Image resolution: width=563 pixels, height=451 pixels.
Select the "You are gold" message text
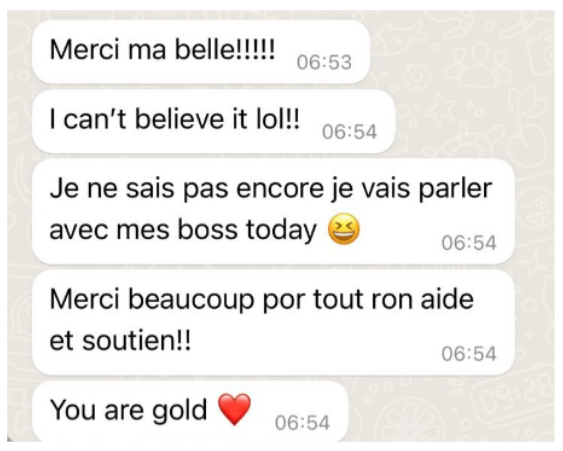(x=128, y=410)
